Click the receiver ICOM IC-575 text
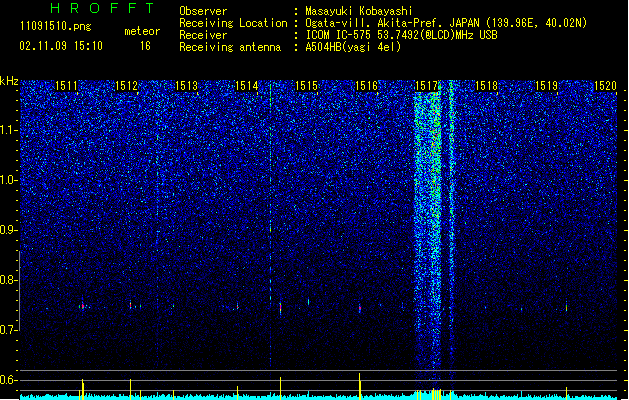 tap(401, 35)
